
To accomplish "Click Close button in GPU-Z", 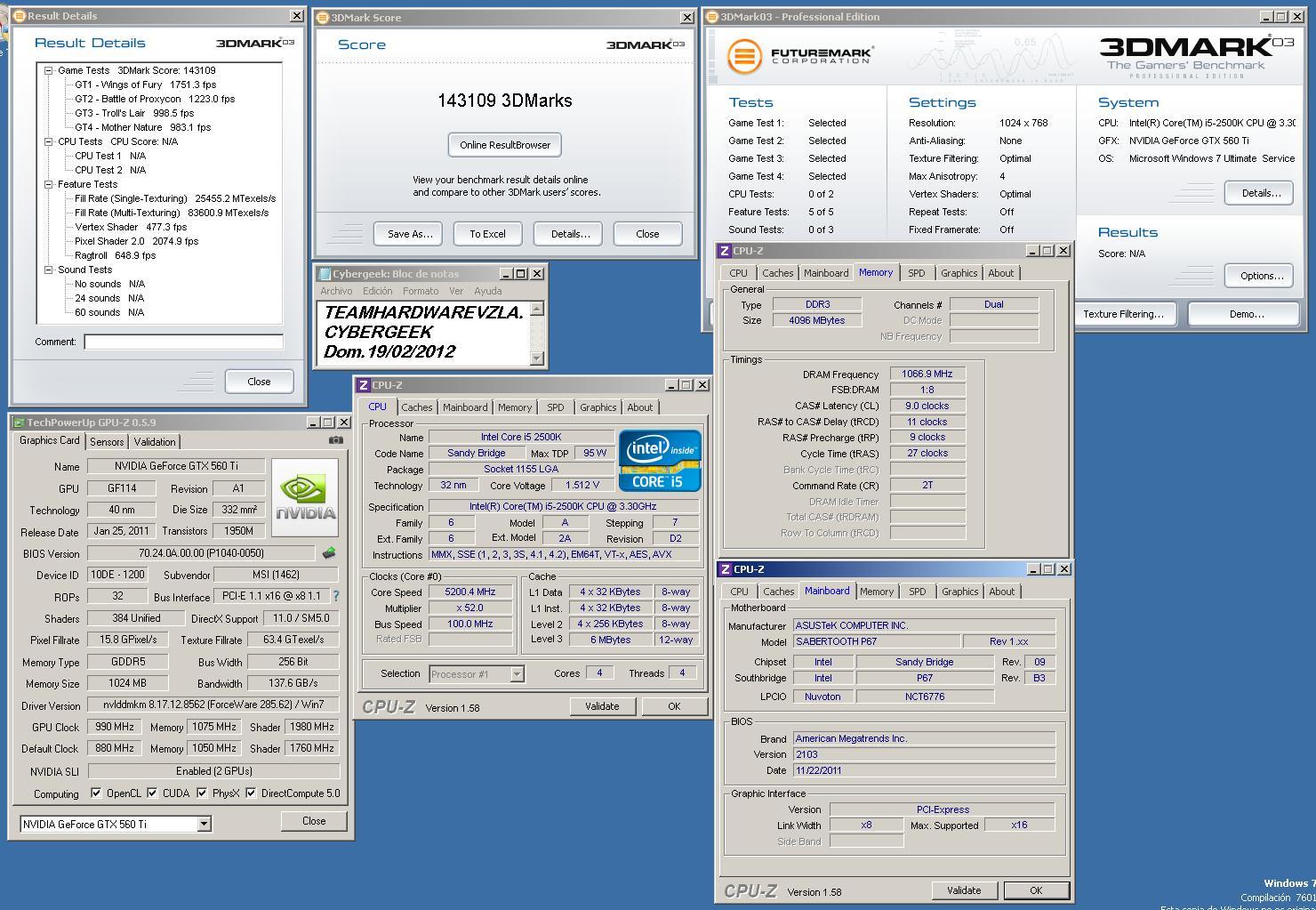I will tap(314, 821).
